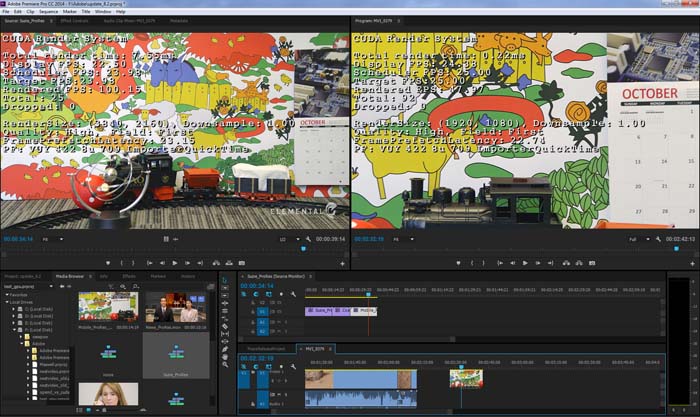Mark Out point in Source monitor
This screenshot has height=417, width=700.
pyautogui.click(x=133, y=263)
